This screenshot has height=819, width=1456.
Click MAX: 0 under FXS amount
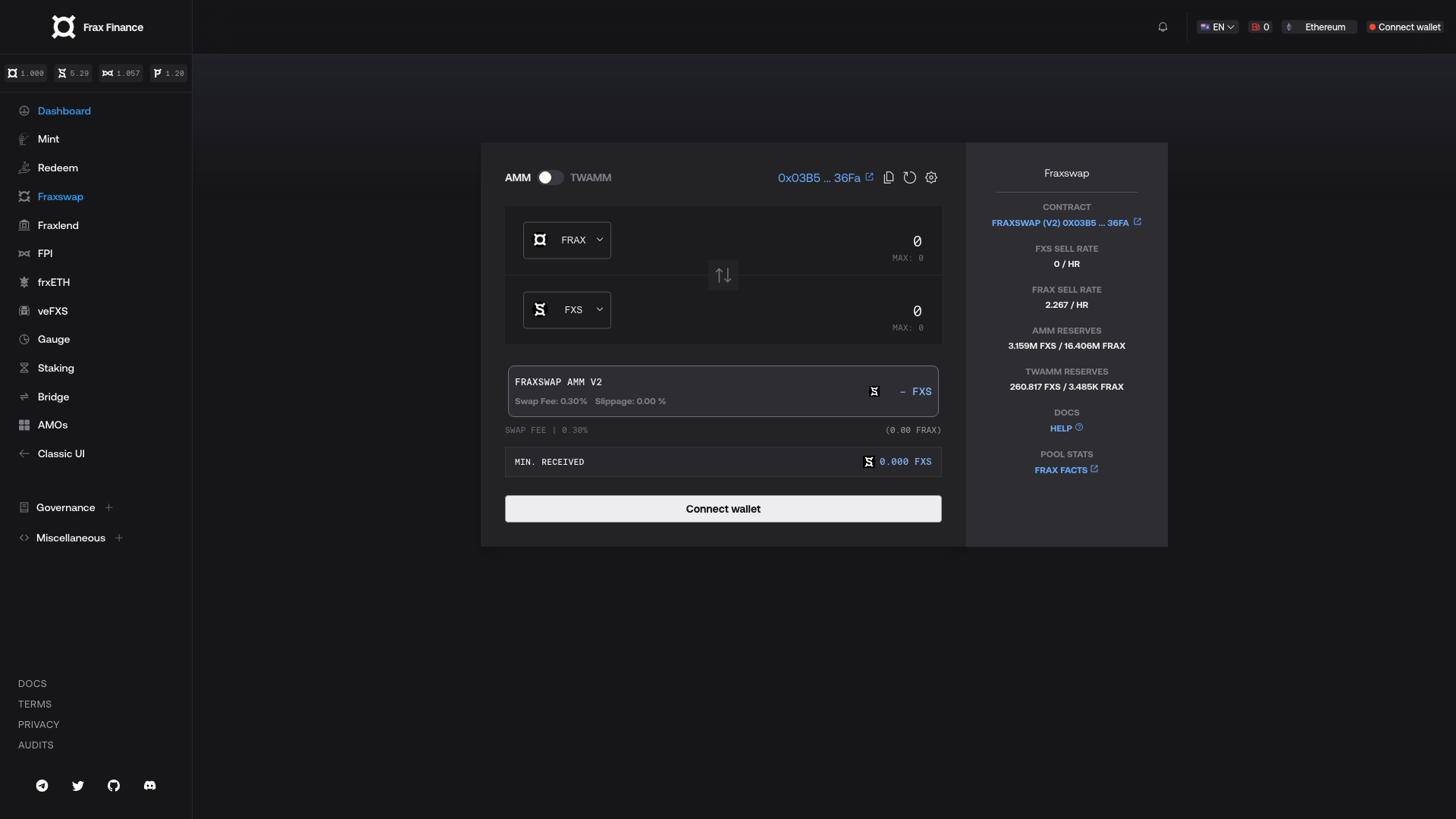tap(908, 328)
